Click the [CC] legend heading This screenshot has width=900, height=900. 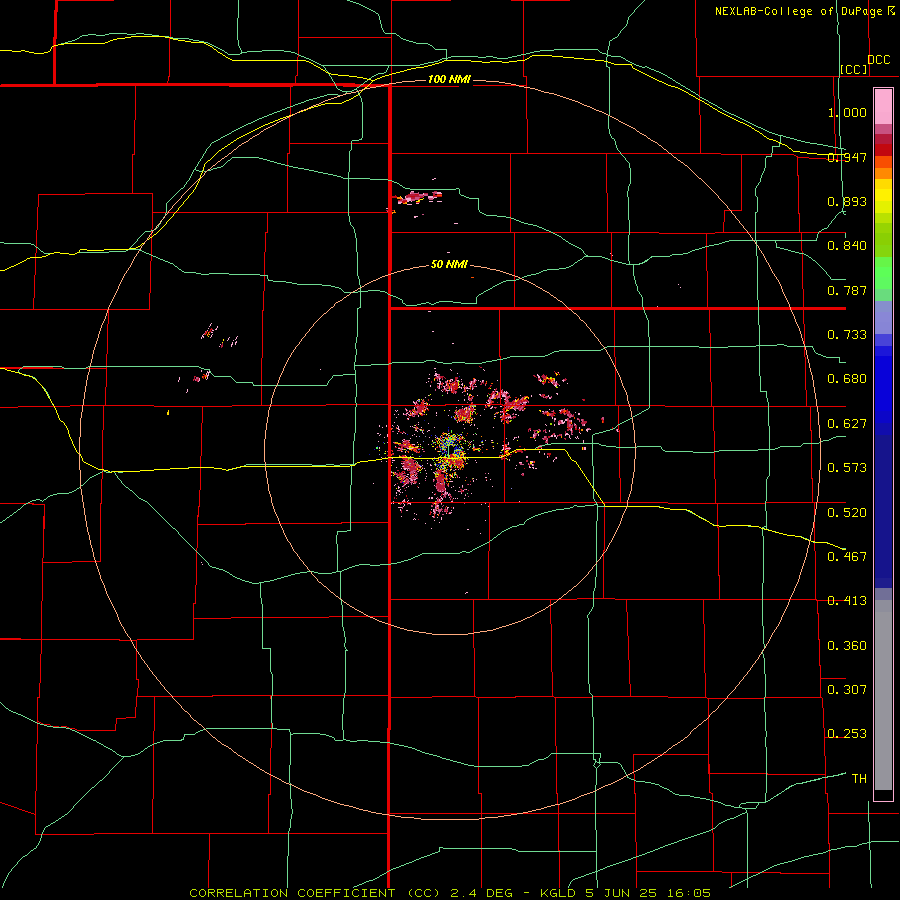coord(854,69)
